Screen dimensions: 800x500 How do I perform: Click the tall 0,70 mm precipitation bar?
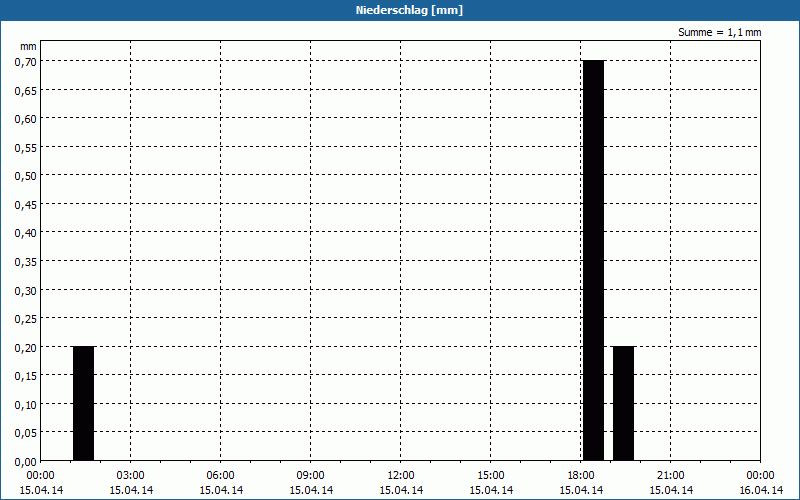(x=593, y=261)
